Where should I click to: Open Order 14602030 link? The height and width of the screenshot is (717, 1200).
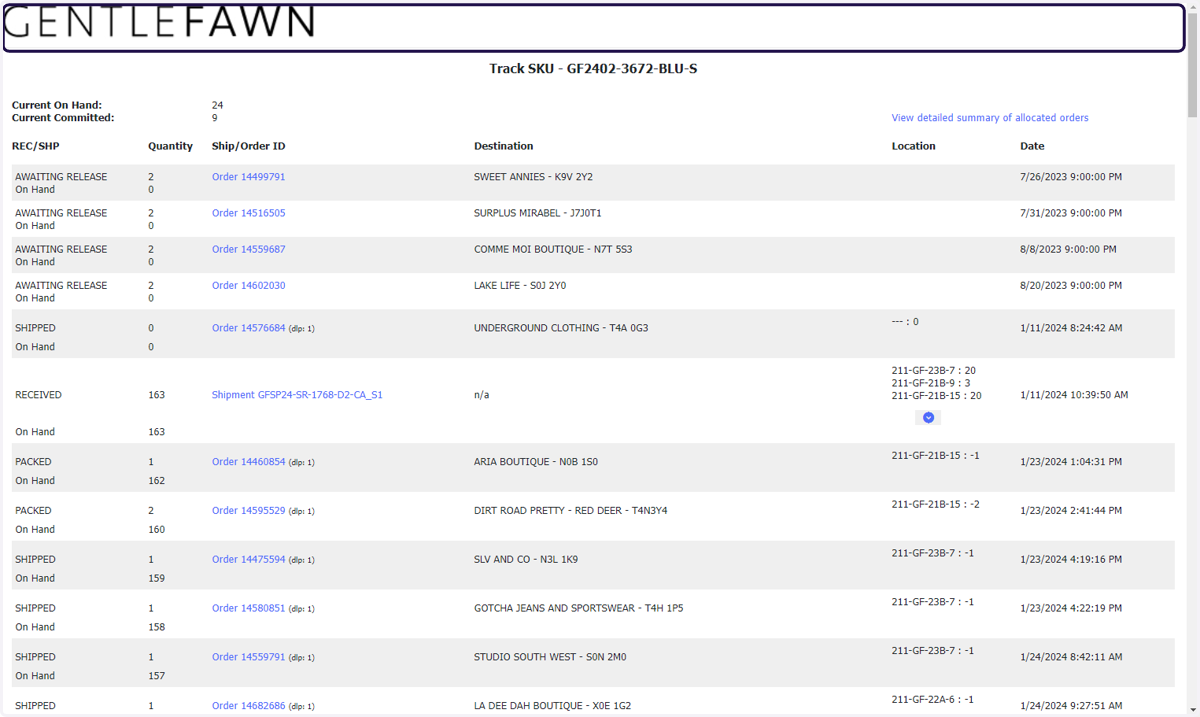pyautogui.click(x=248, y=285)
